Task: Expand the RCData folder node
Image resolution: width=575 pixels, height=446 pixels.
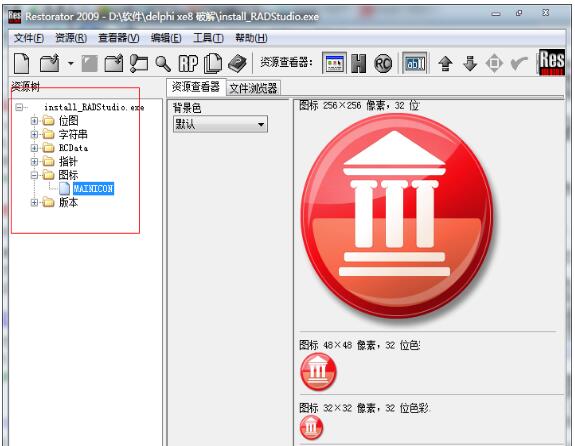Action: (34, 148)
